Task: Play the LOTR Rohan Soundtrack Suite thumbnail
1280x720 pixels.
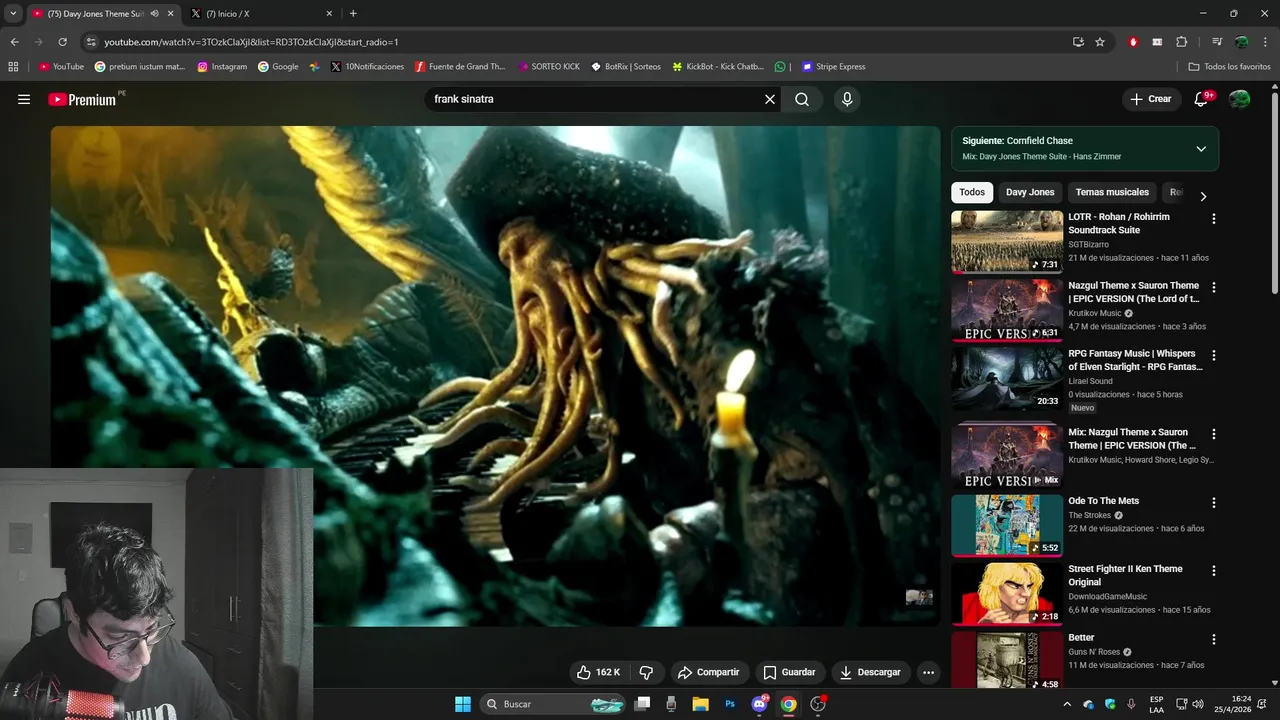Action: click(x=1006, y=241)
